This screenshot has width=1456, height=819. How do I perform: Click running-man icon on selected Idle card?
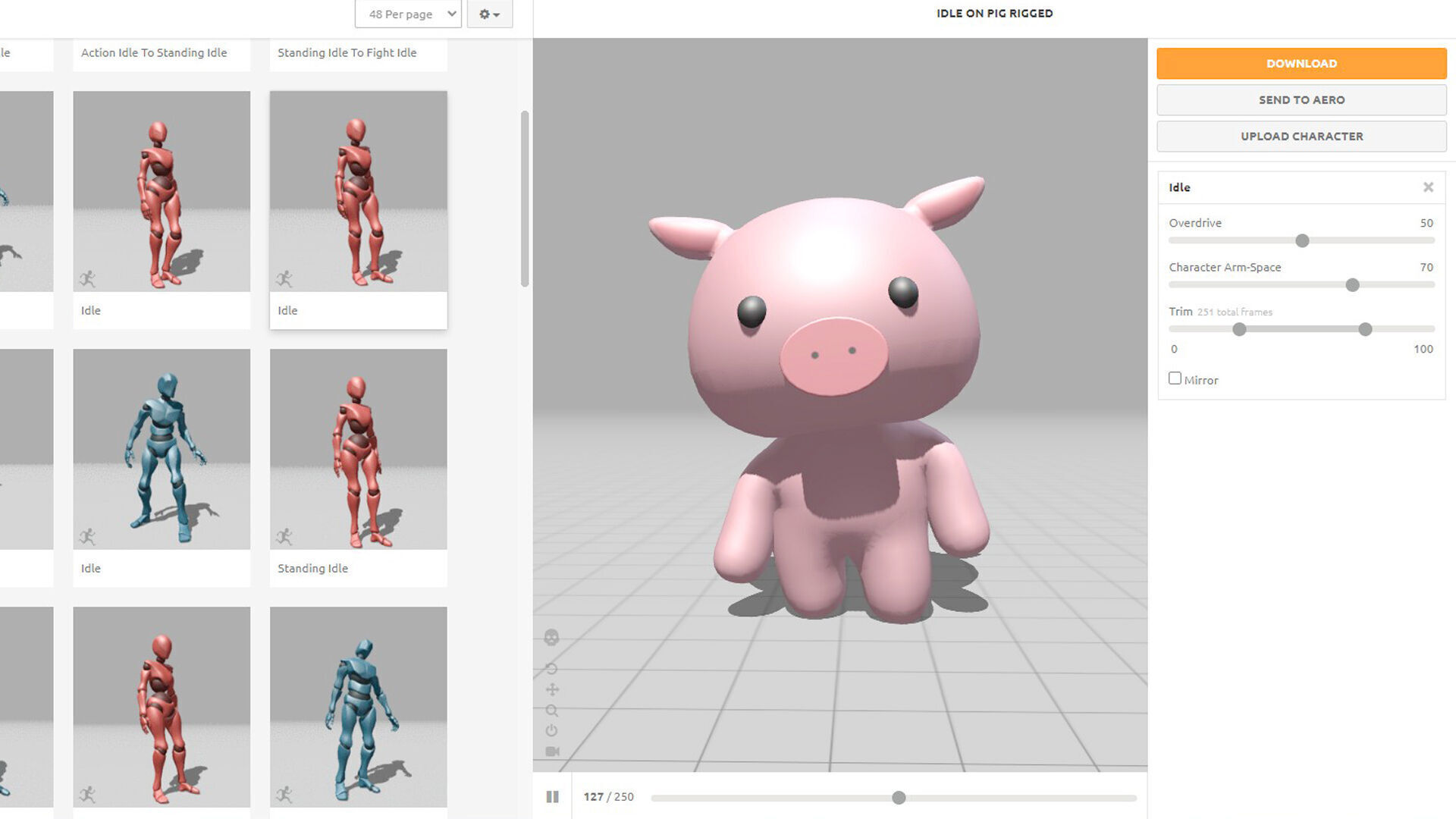[x=284, y=279]
